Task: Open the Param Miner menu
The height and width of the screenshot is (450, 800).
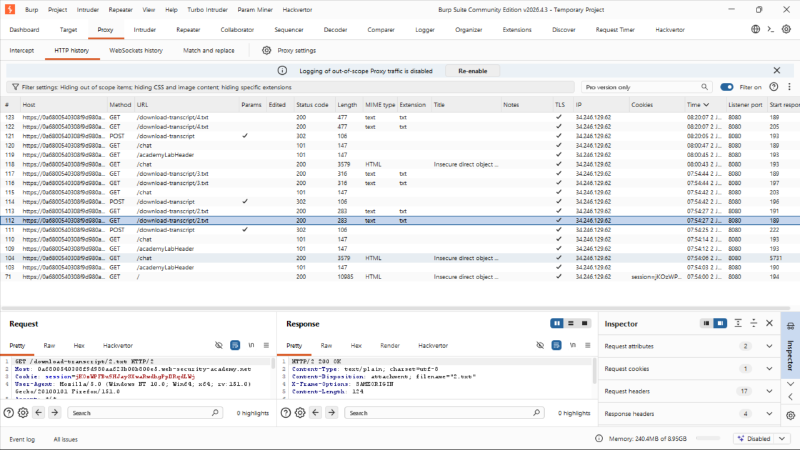Action: tap(255, 10)
